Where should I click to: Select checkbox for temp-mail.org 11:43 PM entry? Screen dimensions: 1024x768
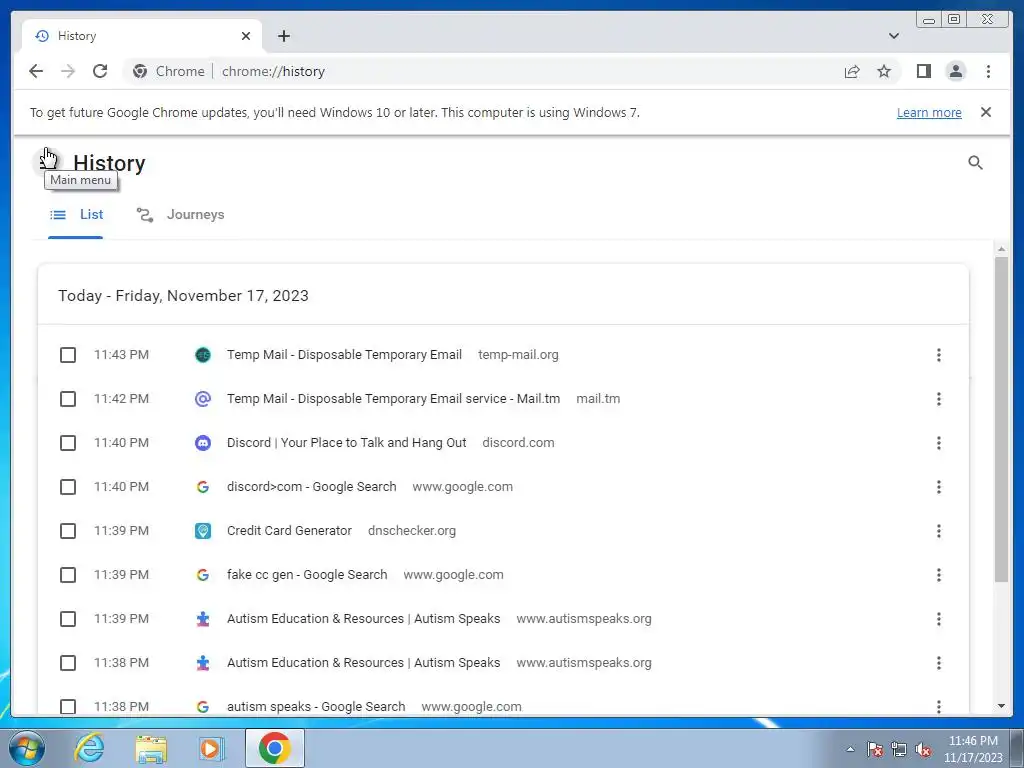click(68, 355)
